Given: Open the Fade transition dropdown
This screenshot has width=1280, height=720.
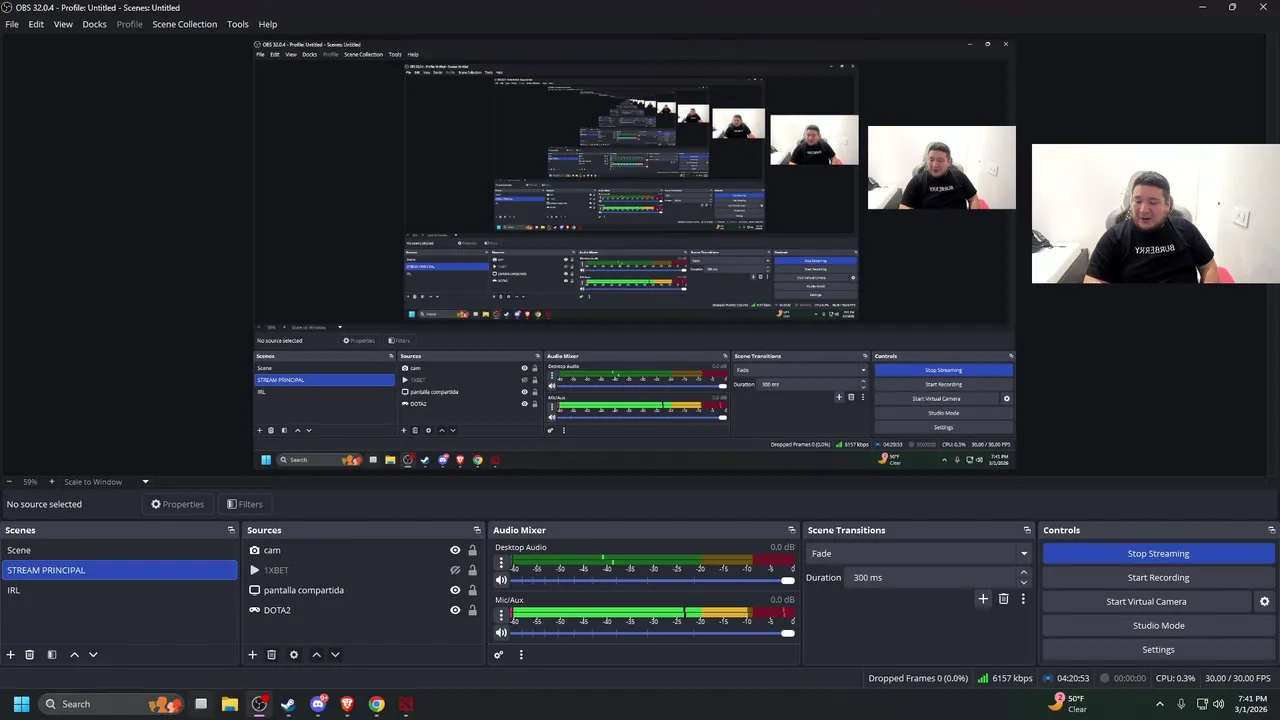Looking at the screenshot, I should (919, 553).
